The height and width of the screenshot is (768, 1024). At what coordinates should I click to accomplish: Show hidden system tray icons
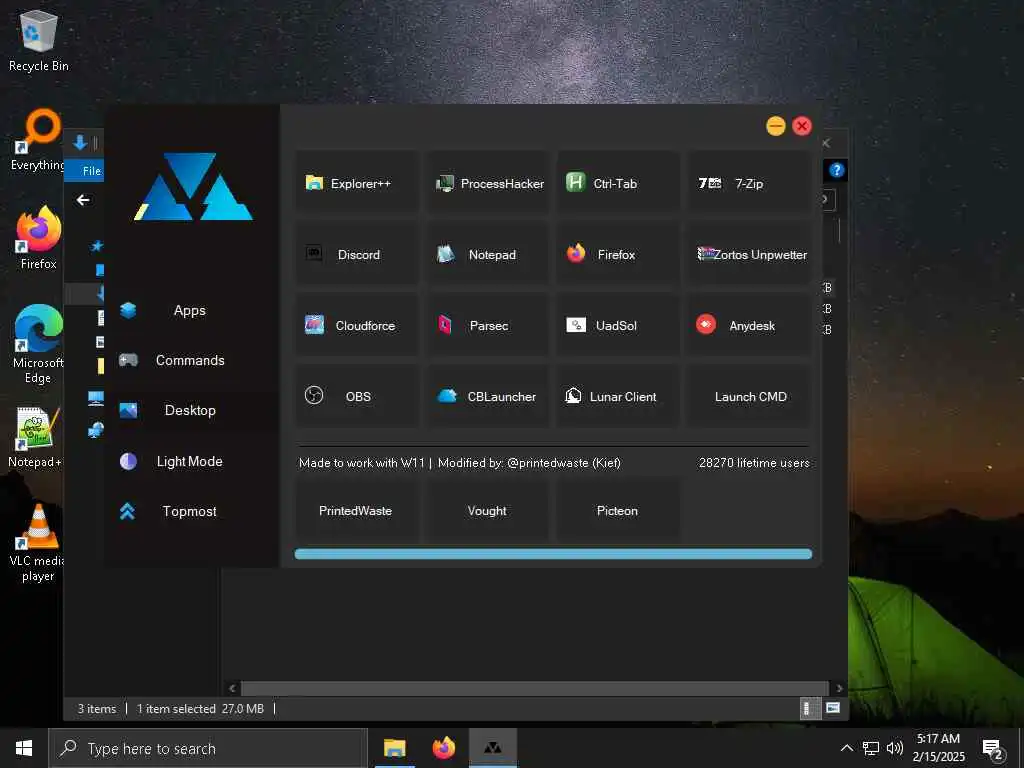point(846,748)
